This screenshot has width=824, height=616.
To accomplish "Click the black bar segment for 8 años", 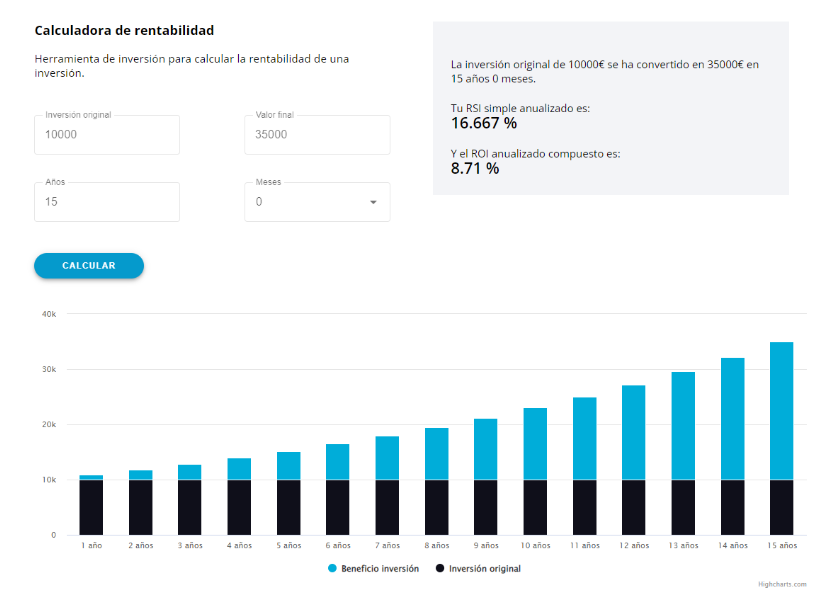I will (436, 508).
